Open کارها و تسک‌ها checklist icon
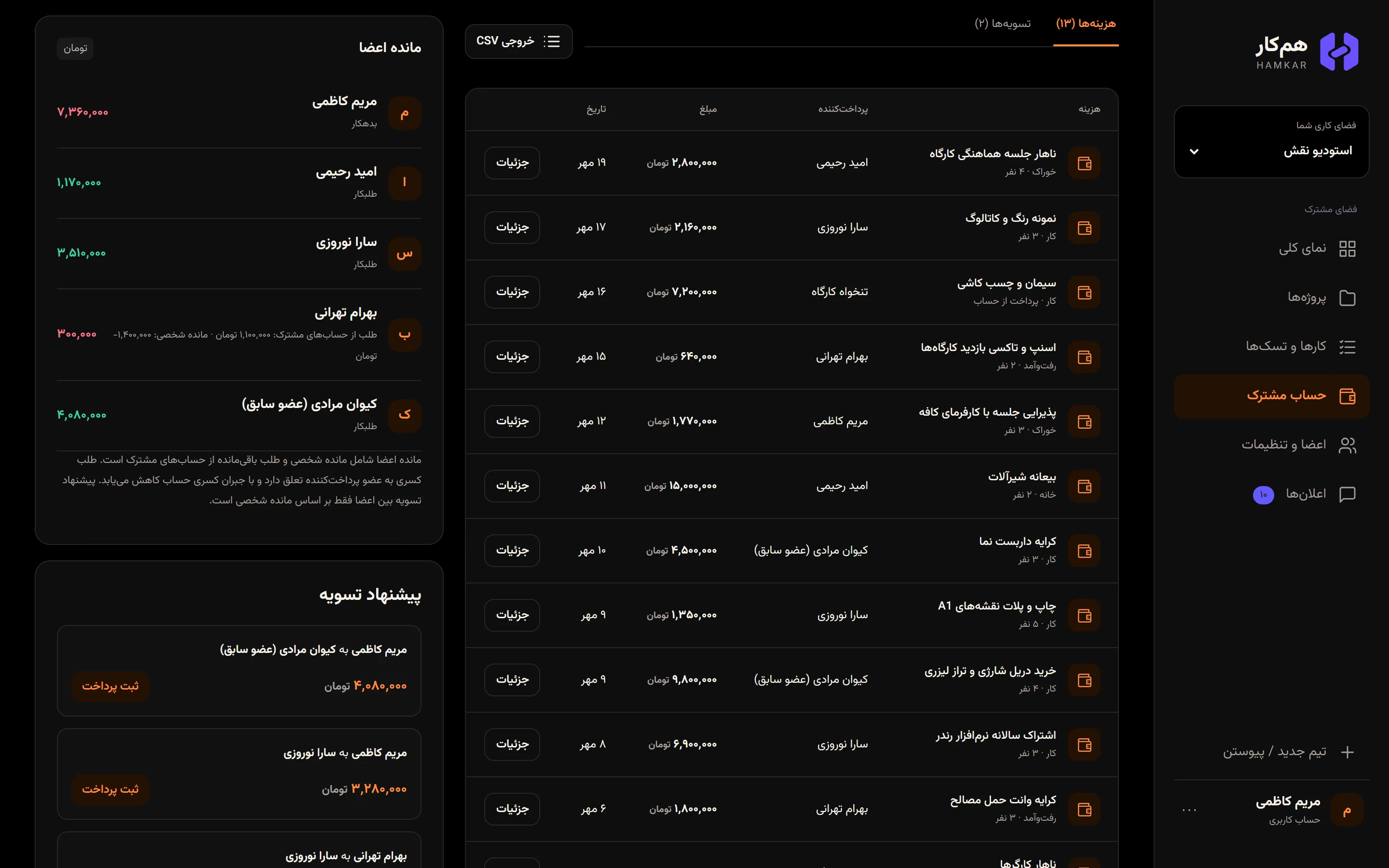Viewport: 1389px width, 868px height. 1347,347
